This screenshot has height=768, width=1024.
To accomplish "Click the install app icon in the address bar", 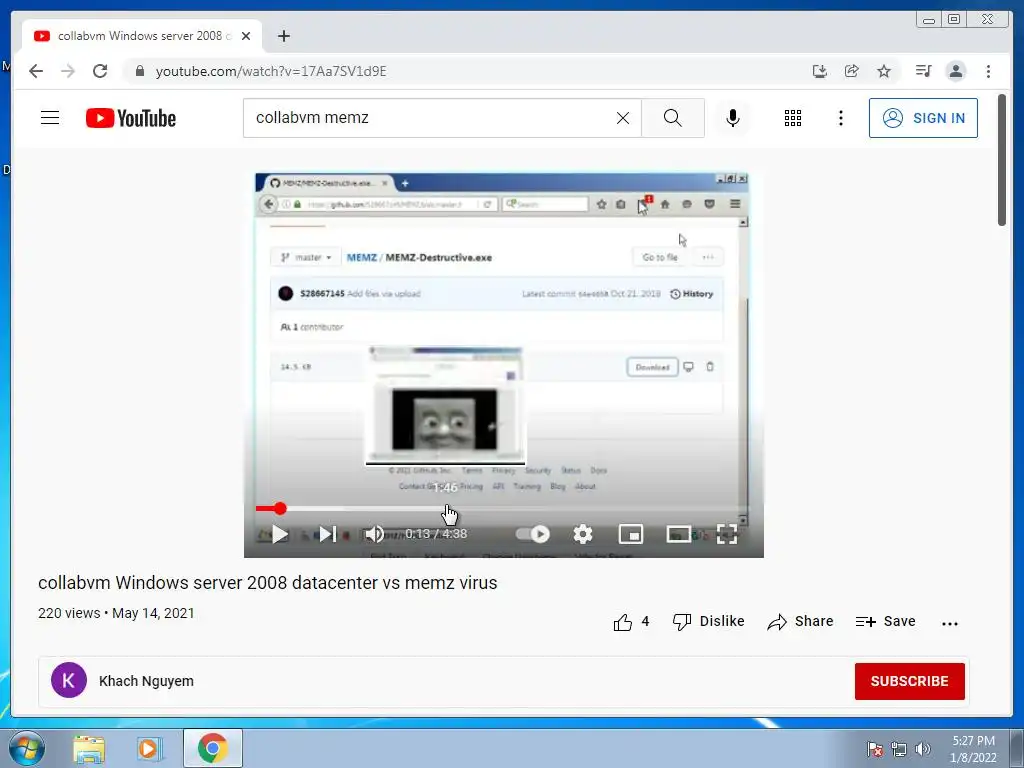I will (820, 71).
